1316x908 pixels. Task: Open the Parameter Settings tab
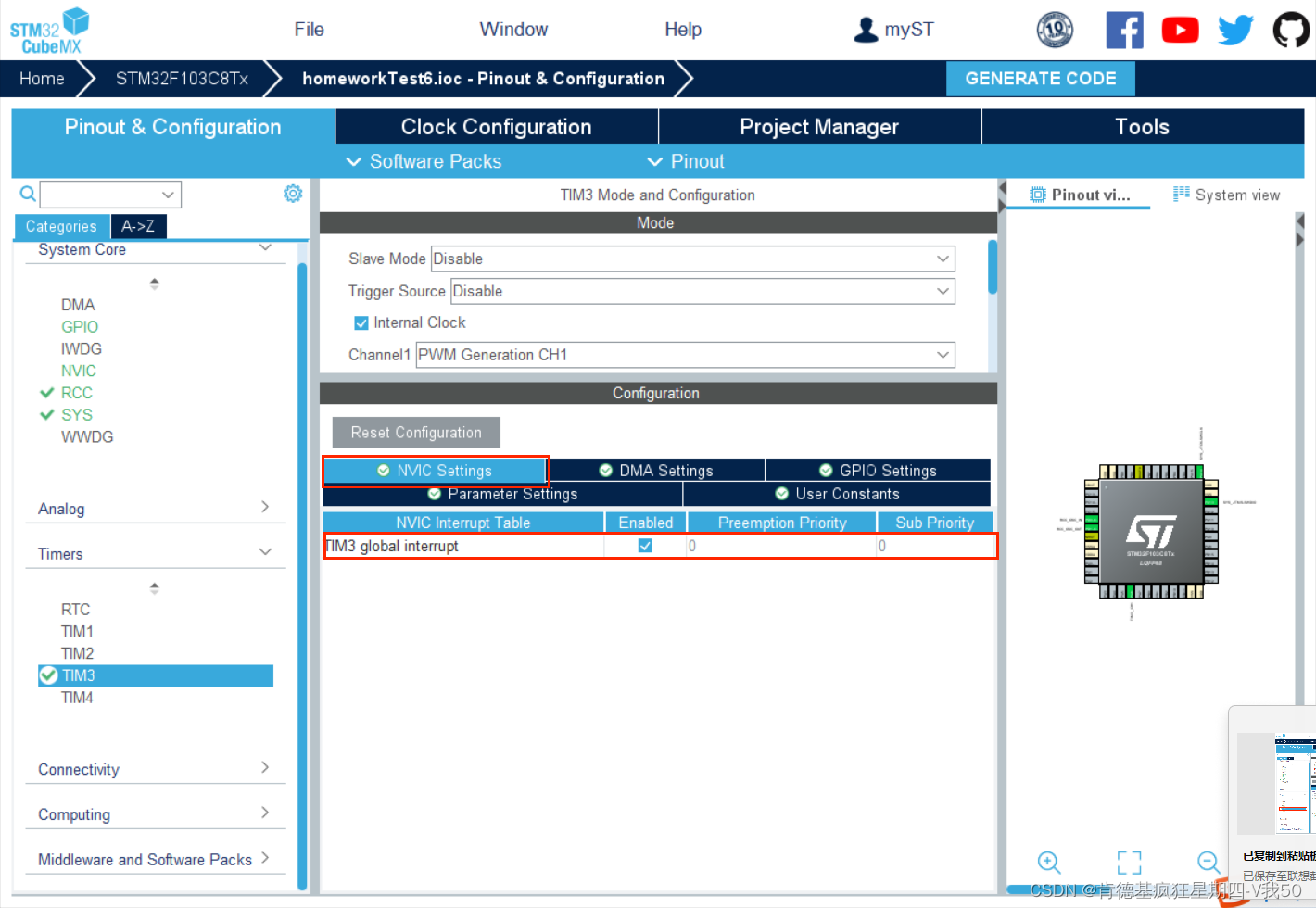tap(502, 494)
